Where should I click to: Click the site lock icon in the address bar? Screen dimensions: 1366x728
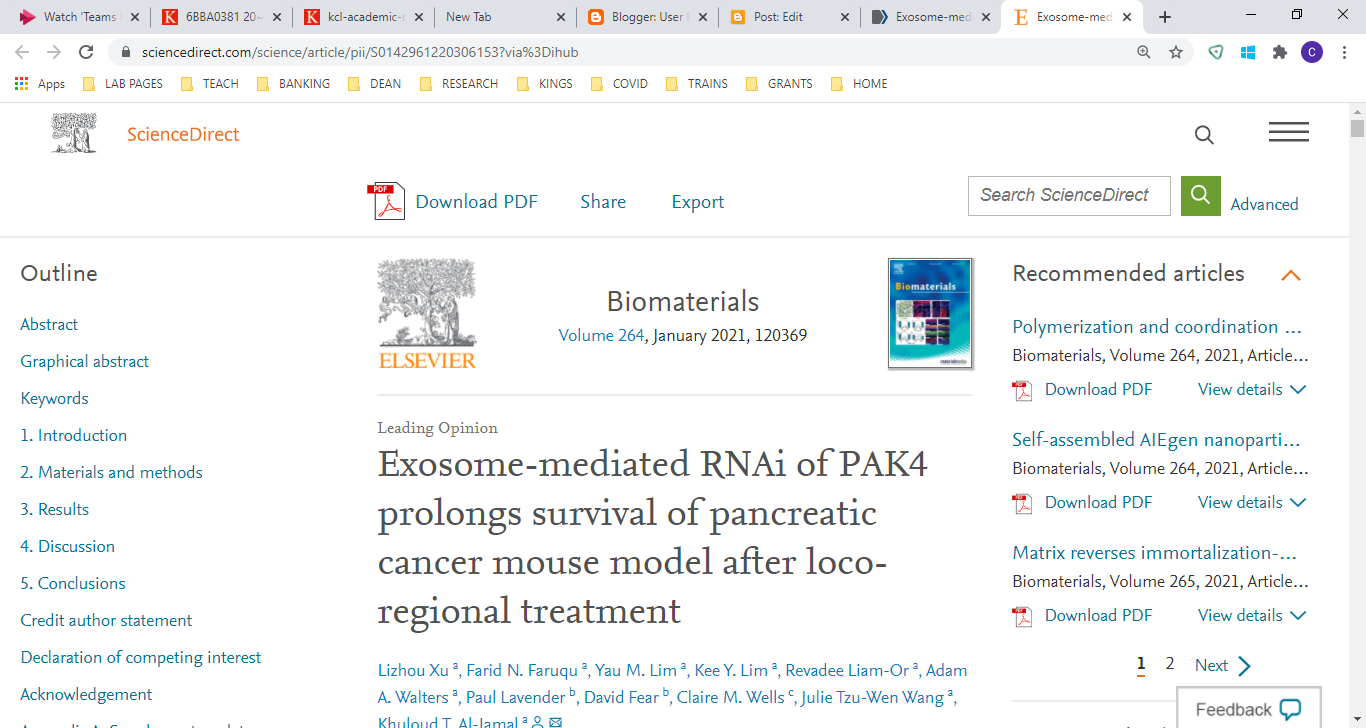click(126, 52)
